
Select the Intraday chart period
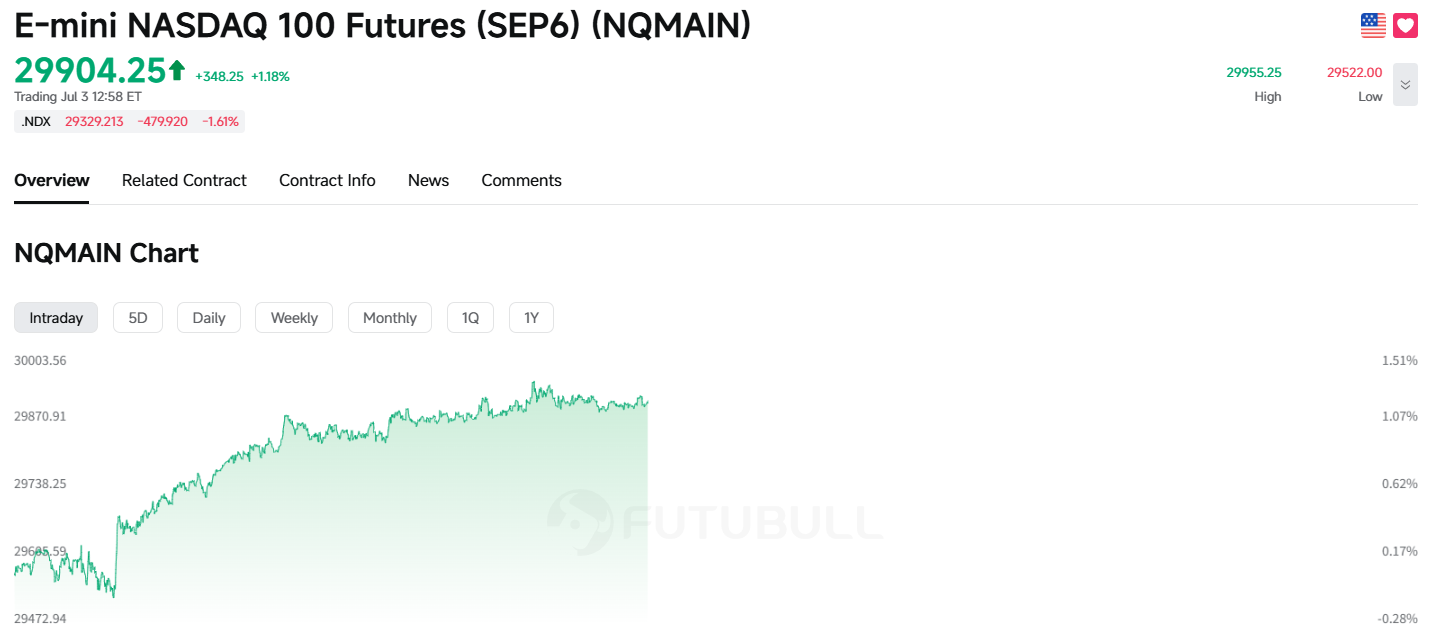pyautogui.click(x=56, y=317)
